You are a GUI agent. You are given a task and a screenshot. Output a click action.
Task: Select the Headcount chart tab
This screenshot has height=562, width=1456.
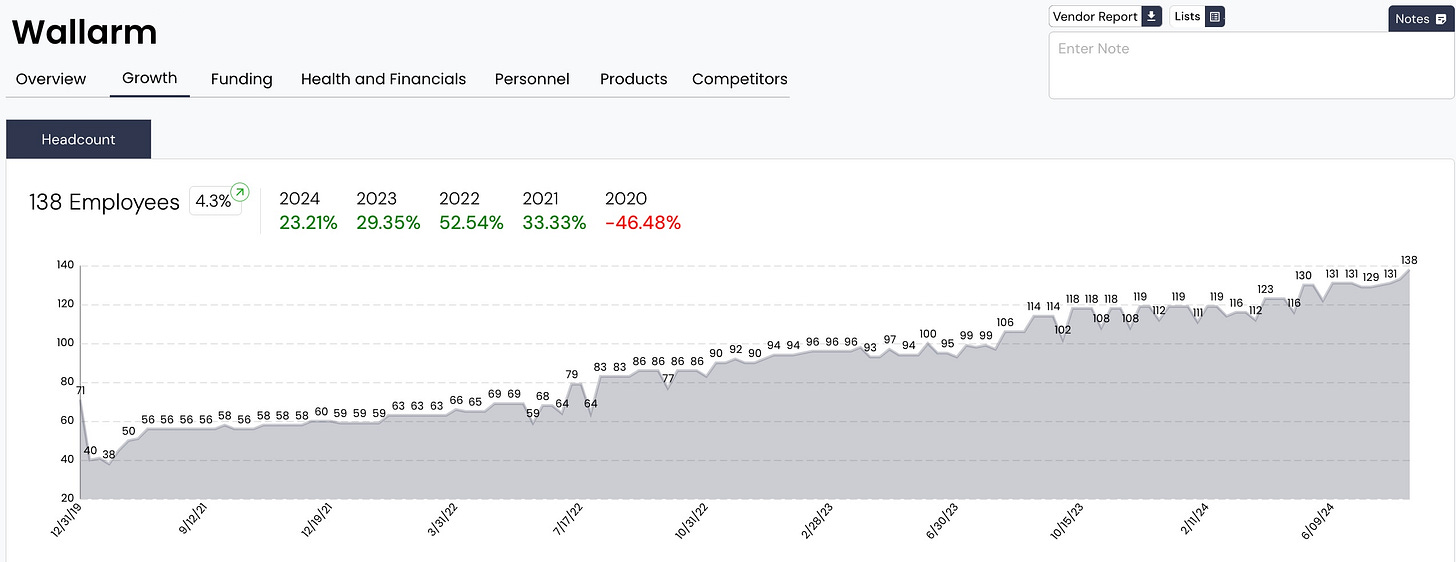point(79,140)
